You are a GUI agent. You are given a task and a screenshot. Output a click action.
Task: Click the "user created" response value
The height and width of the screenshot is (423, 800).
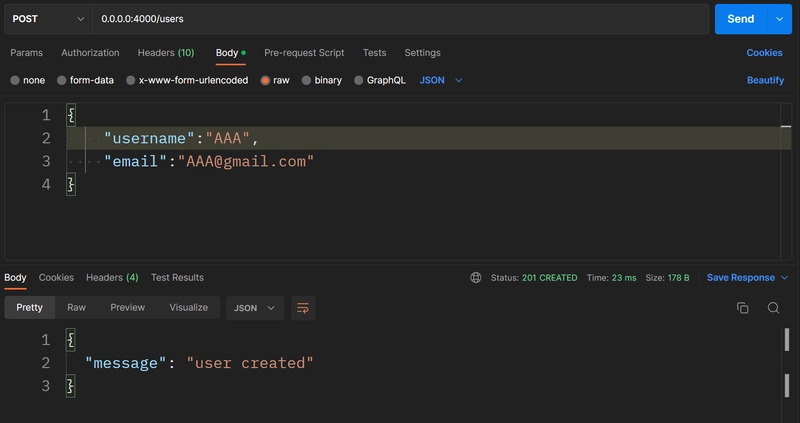coord(250,363)
